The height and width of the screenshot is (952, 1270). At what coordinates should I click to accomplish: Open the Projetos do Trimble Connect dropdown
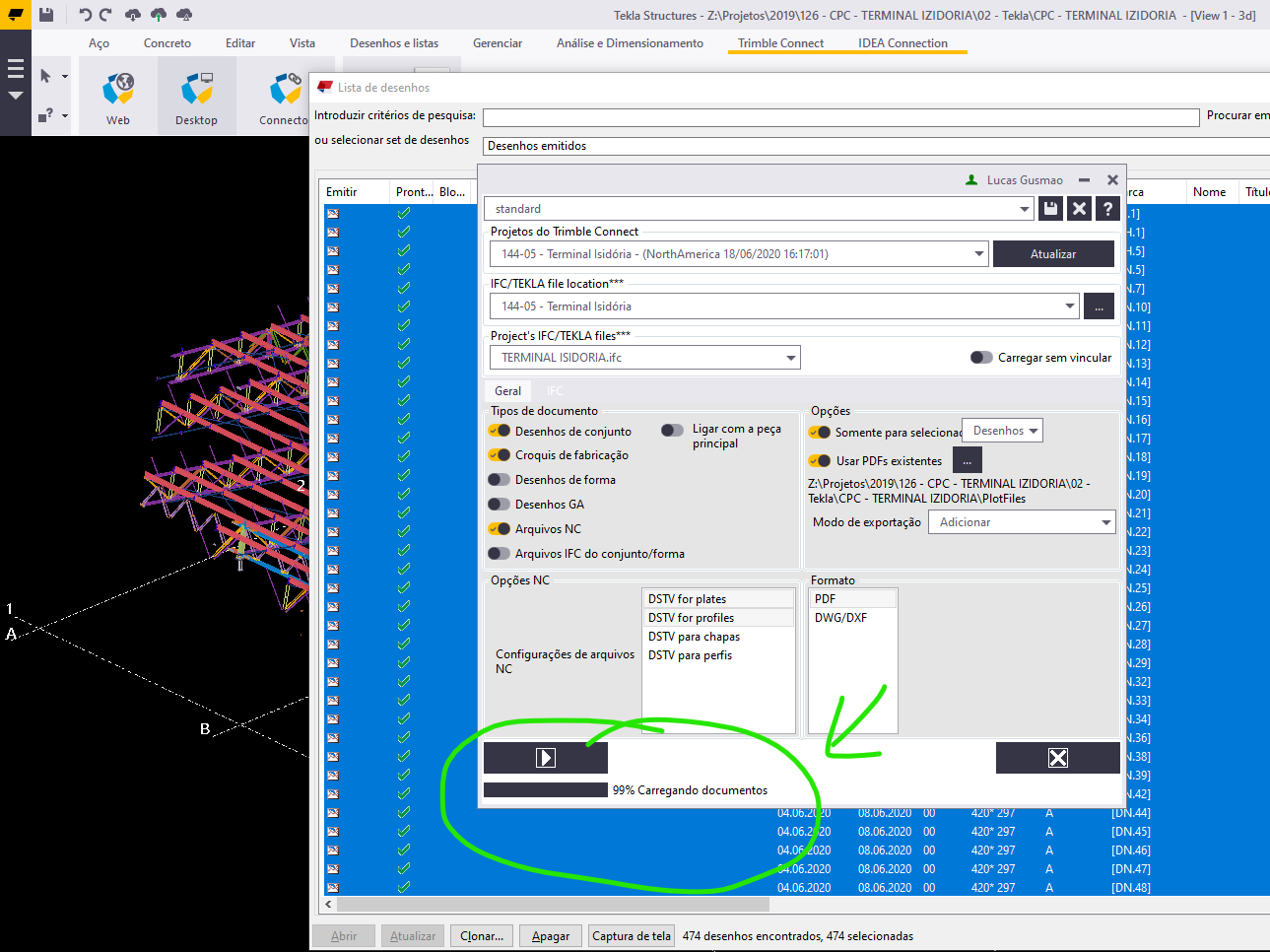click(x=978, y=253)
